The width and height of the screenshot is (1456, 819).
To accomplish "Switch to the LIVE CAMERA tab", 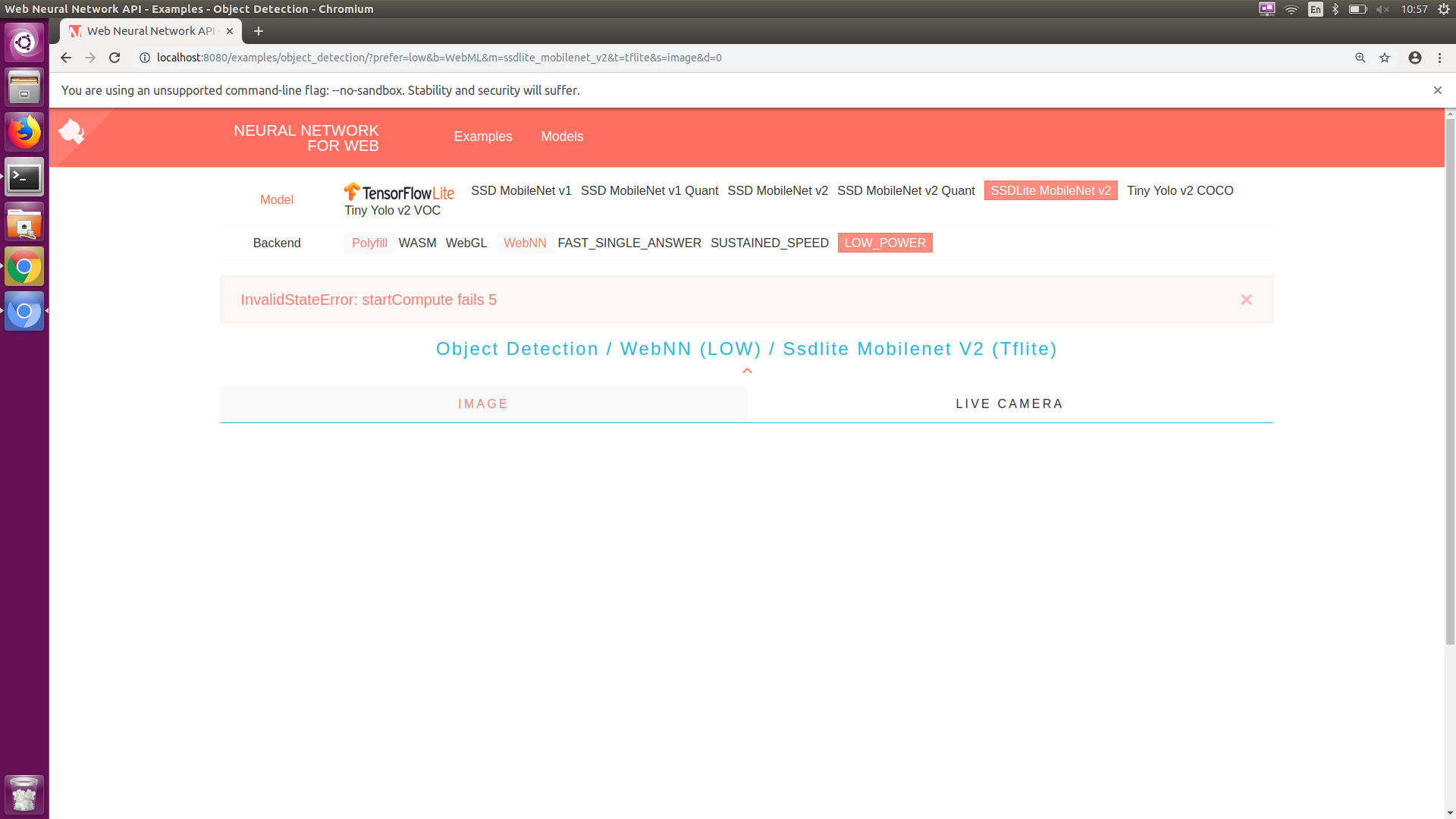I will [1009, 403].
